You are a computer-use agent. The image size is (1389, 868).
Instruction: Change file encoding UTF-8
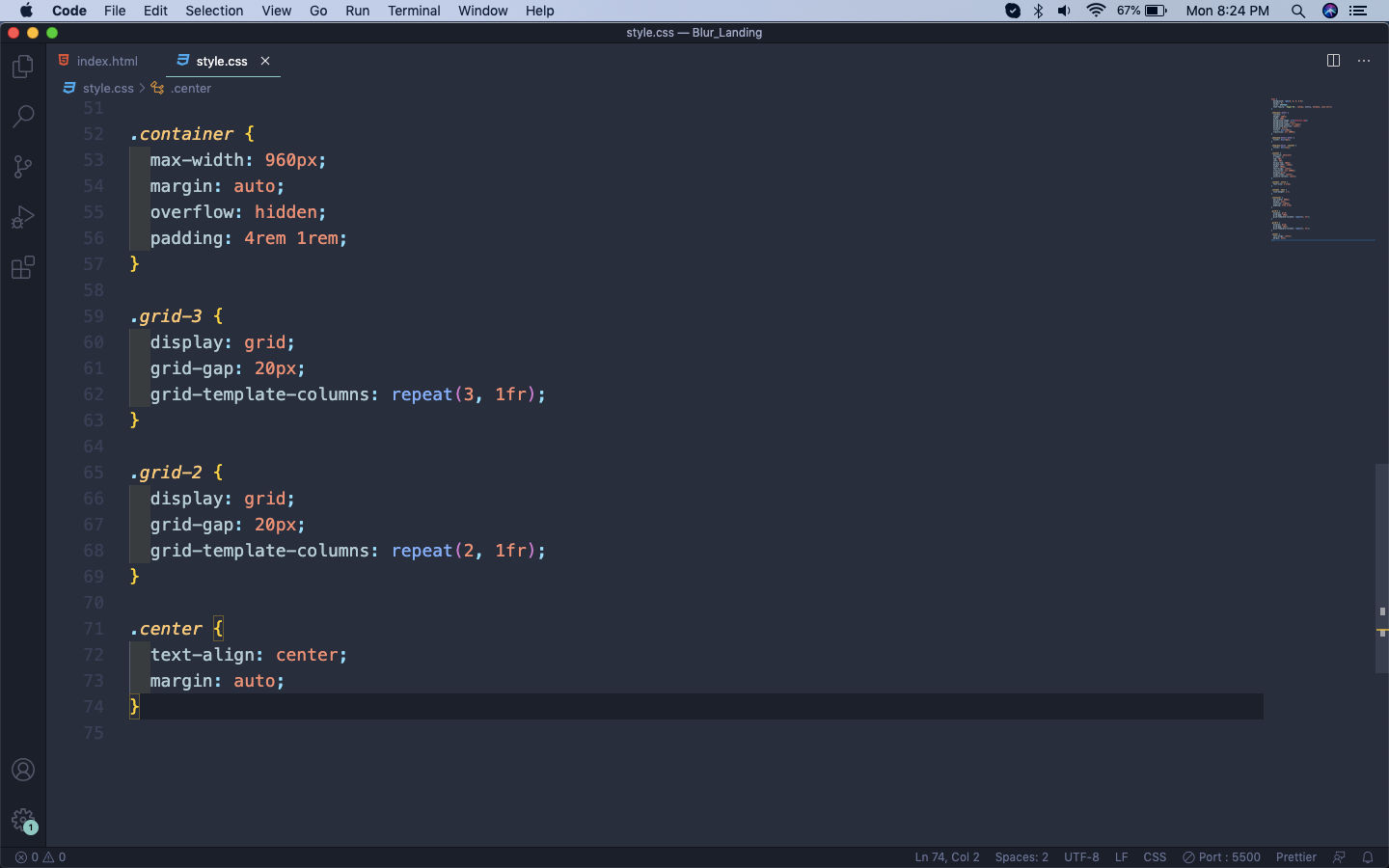1081,857
